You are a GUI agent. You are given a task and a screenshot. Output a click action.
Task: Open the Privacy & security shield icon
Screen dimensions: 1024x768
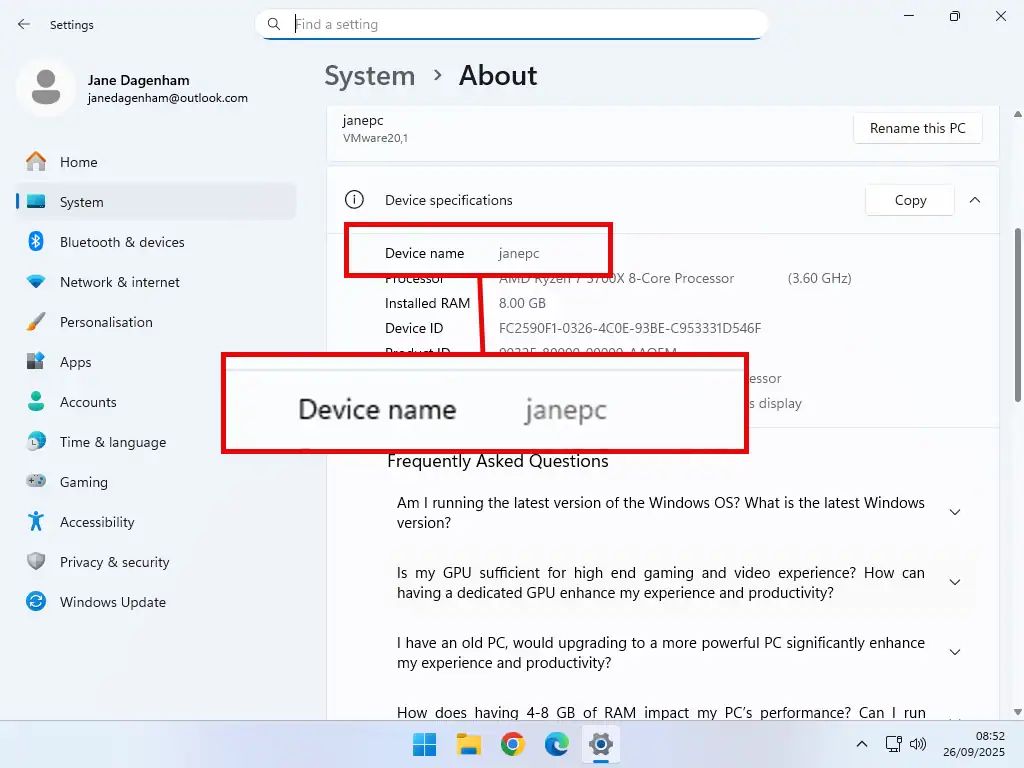point(36,561)
